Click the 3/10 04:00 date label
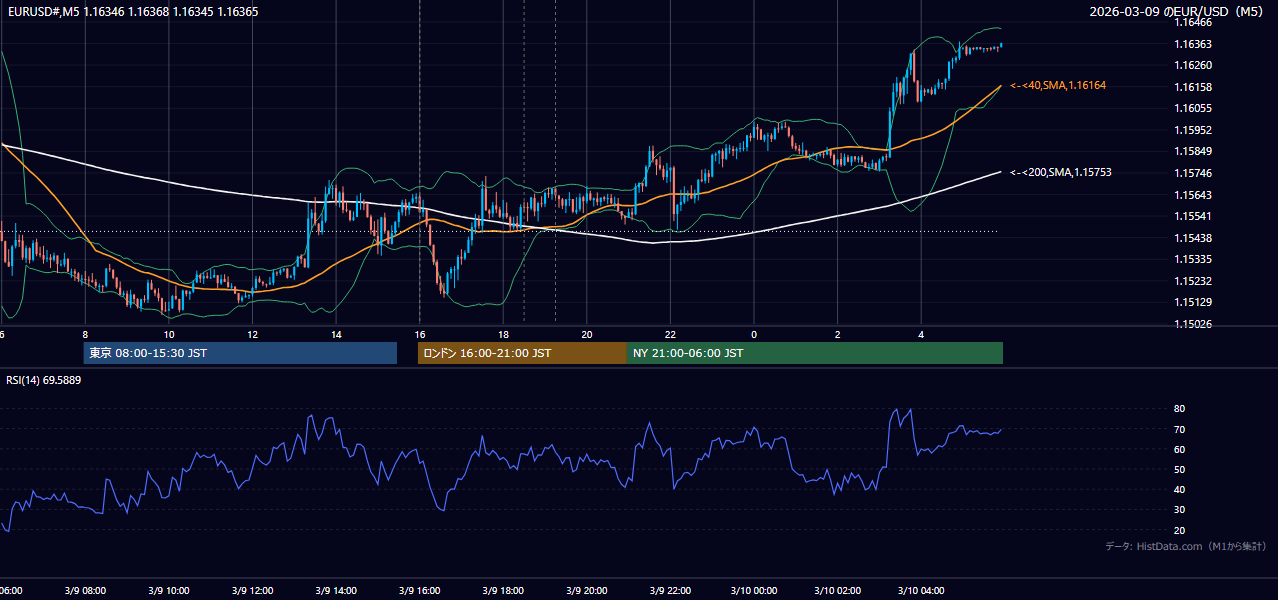Screen dimensions: 1278x600 coord(921,591)
